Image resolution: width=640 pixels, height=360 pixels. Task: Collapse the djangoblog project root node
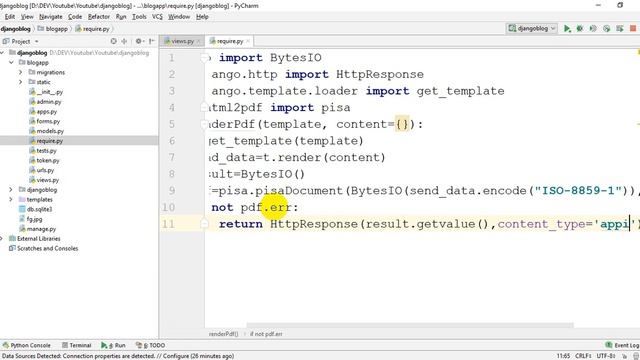[2, 53]
